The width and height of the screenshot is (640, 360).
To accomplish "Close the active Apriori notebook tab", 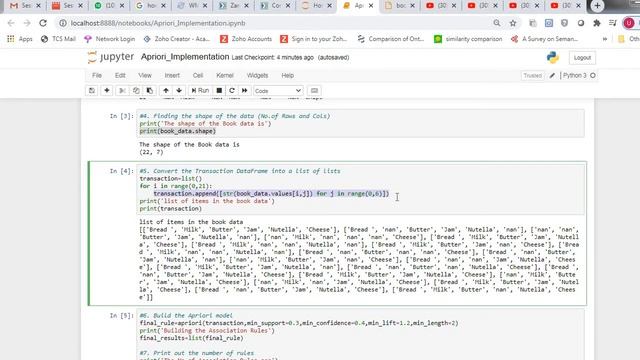I will pos(371,6).
